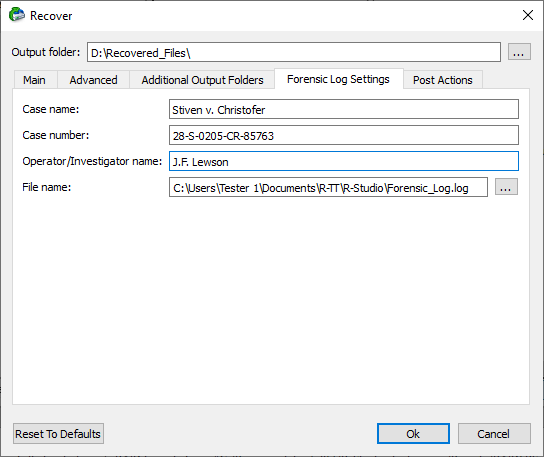Click the Case number input field
544x457 pixels.
click(x=344, y=135)
